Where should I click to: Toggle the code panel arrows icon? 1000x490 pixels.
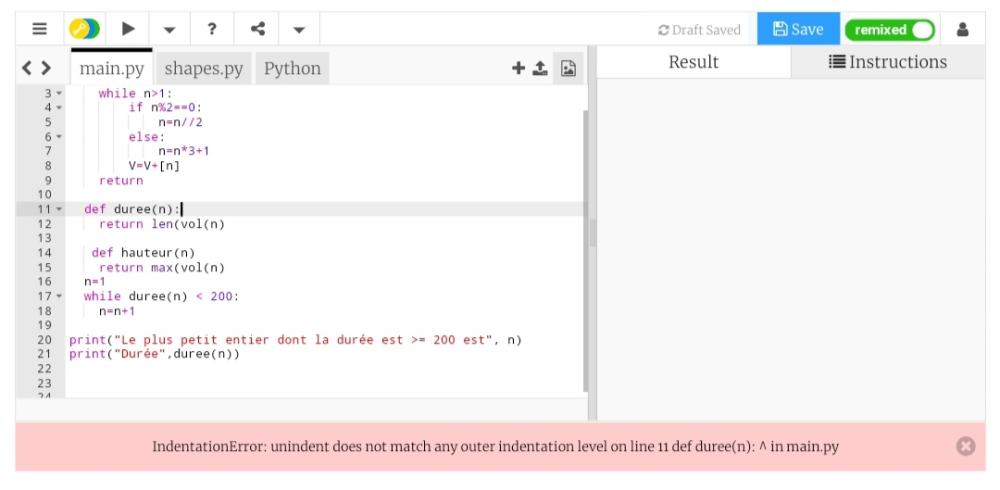[36, 68]
